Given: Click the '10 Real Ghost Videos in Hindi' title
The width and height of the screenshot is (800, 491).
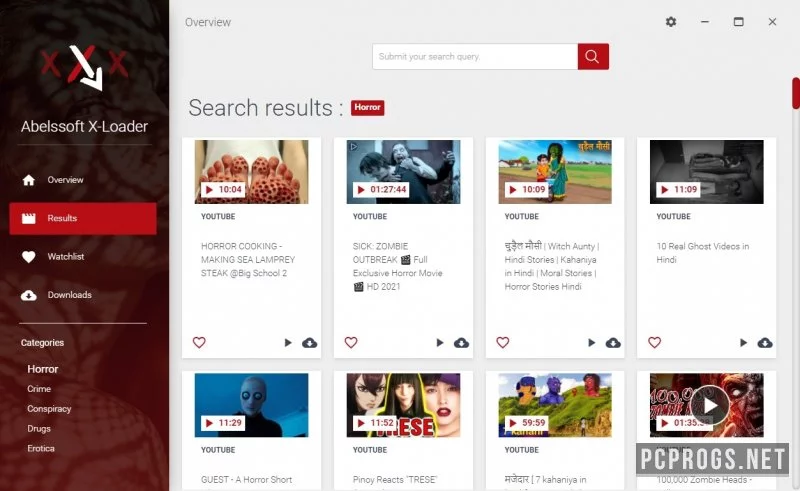Looking at the screenshot, I should [703, 253].
